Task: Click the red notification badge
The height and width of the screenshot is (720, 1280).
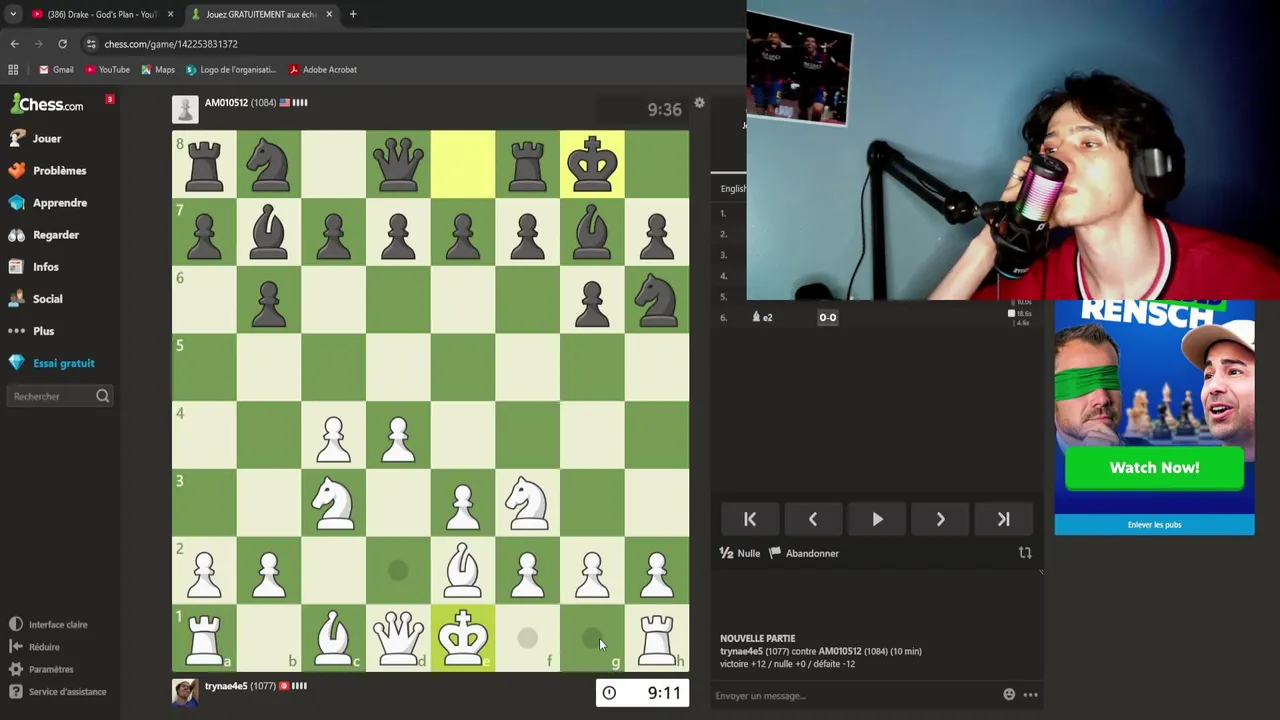Action: click(x=110, y=99)
